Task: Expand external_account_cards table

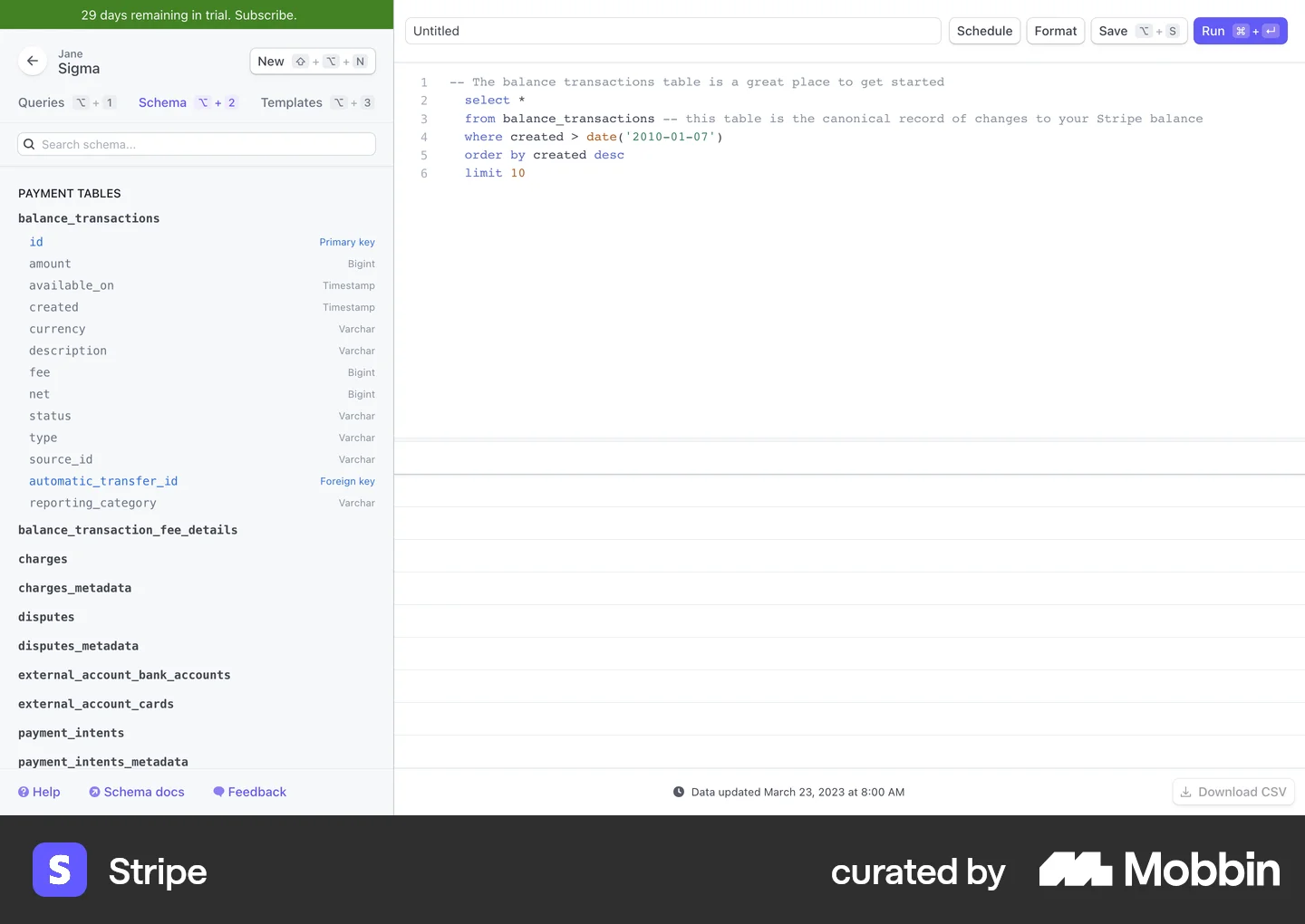Action: point(96,704)
